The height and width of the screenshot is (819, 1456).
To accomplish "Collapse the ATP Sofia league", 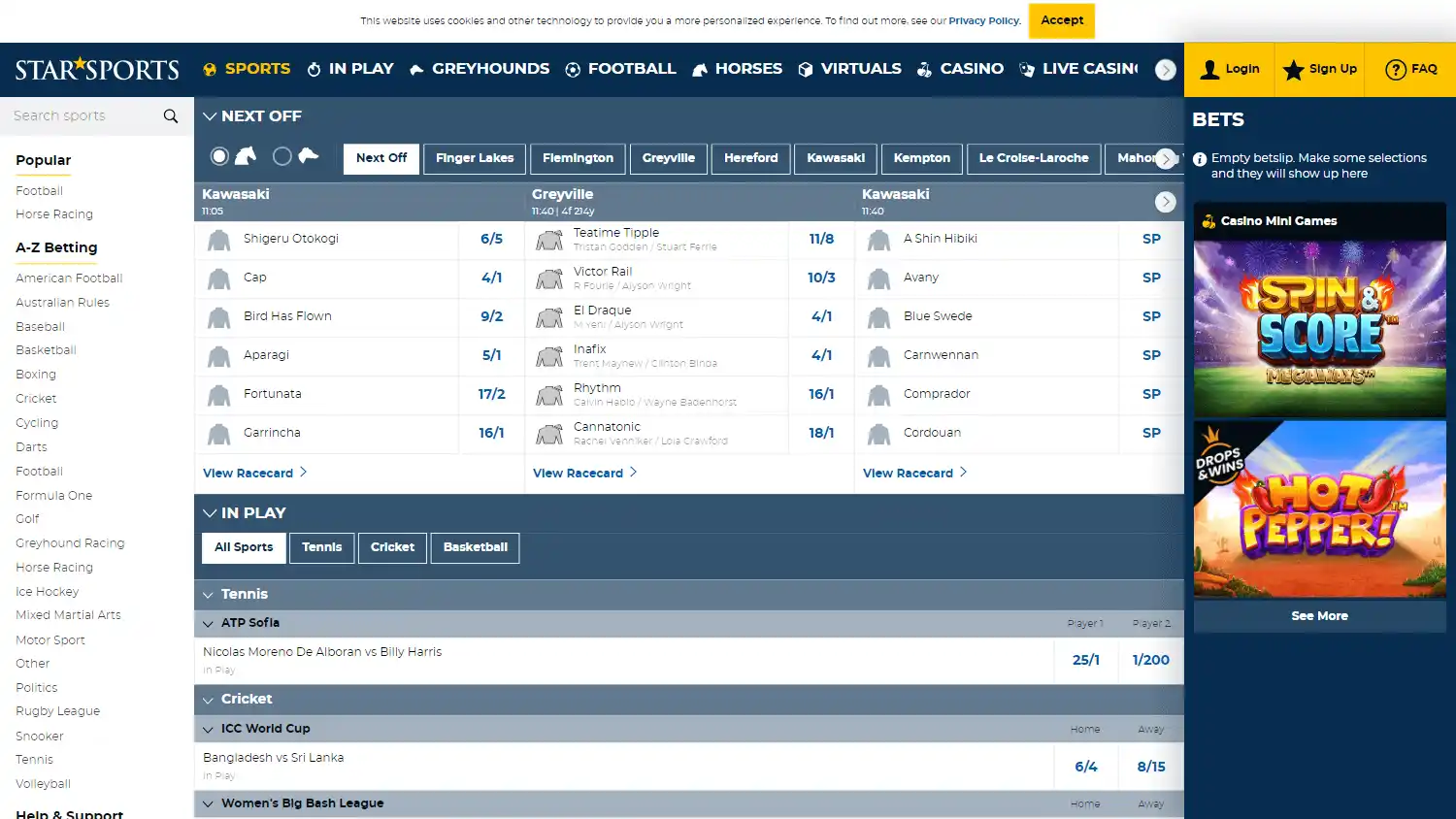I will tap(208, 624).
